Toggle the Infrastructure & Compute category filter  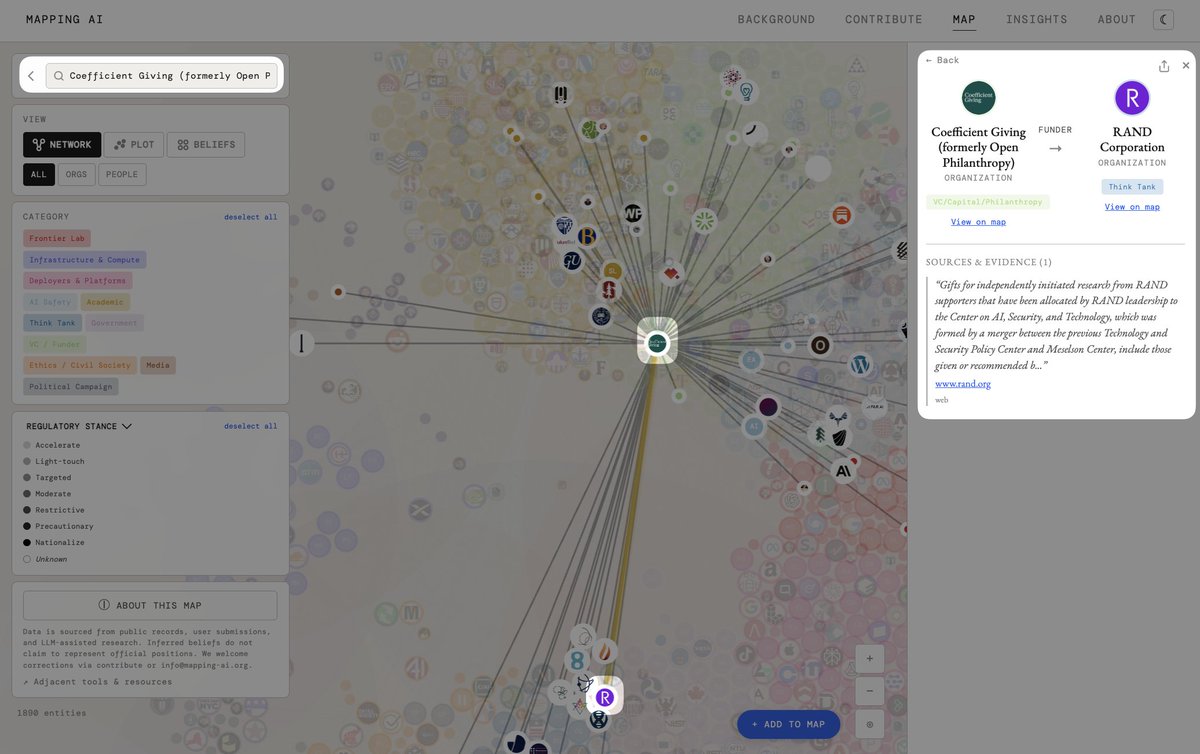pyautogui.click(x=85, y=260)
